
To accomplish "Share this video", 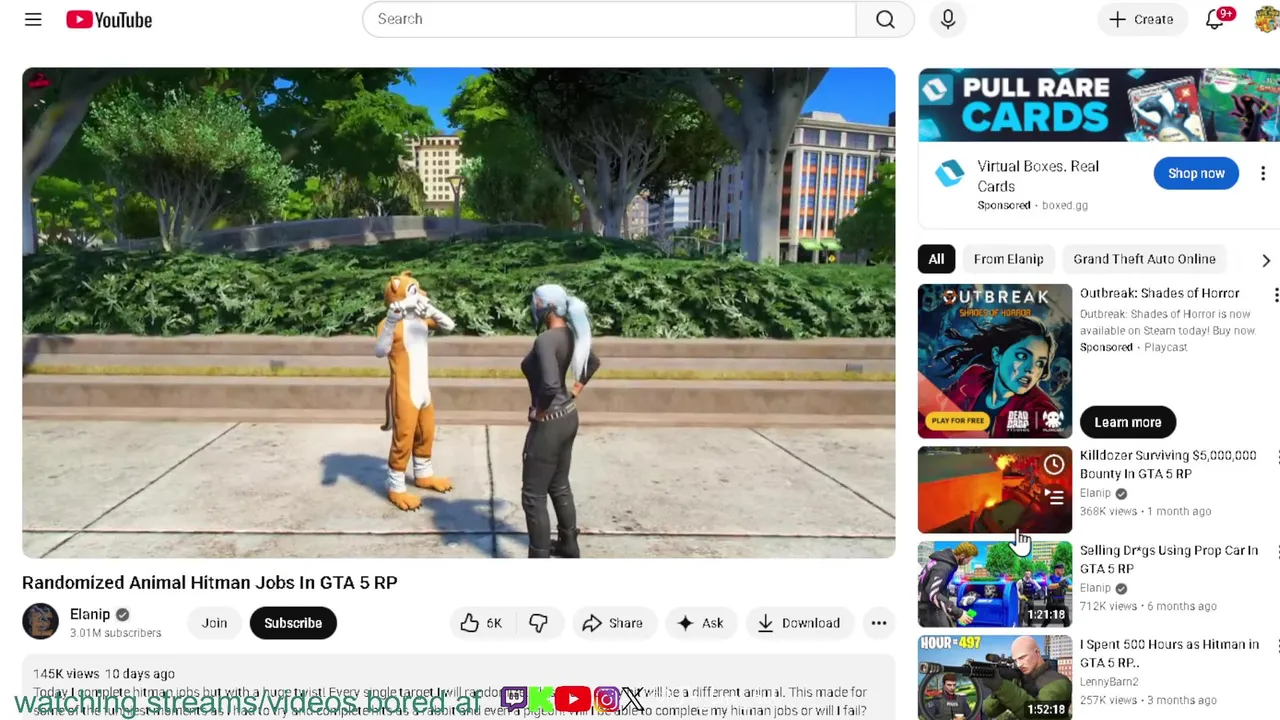I will 612,623.
